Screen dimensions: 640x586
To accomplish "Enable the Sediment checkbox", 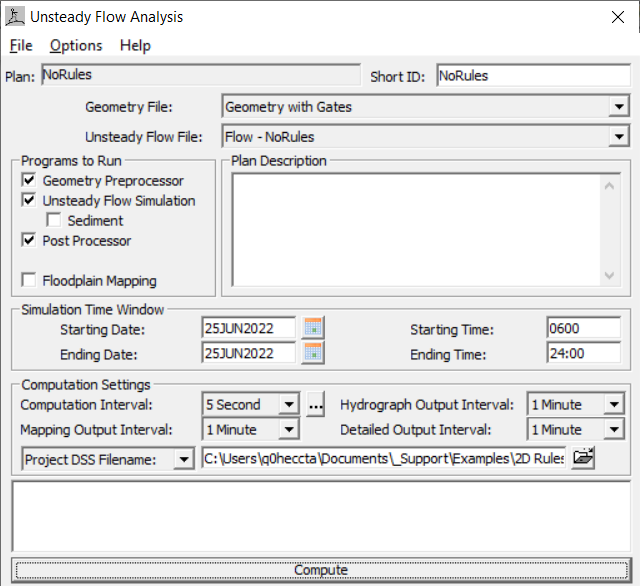I will click(x=53, y=221).
